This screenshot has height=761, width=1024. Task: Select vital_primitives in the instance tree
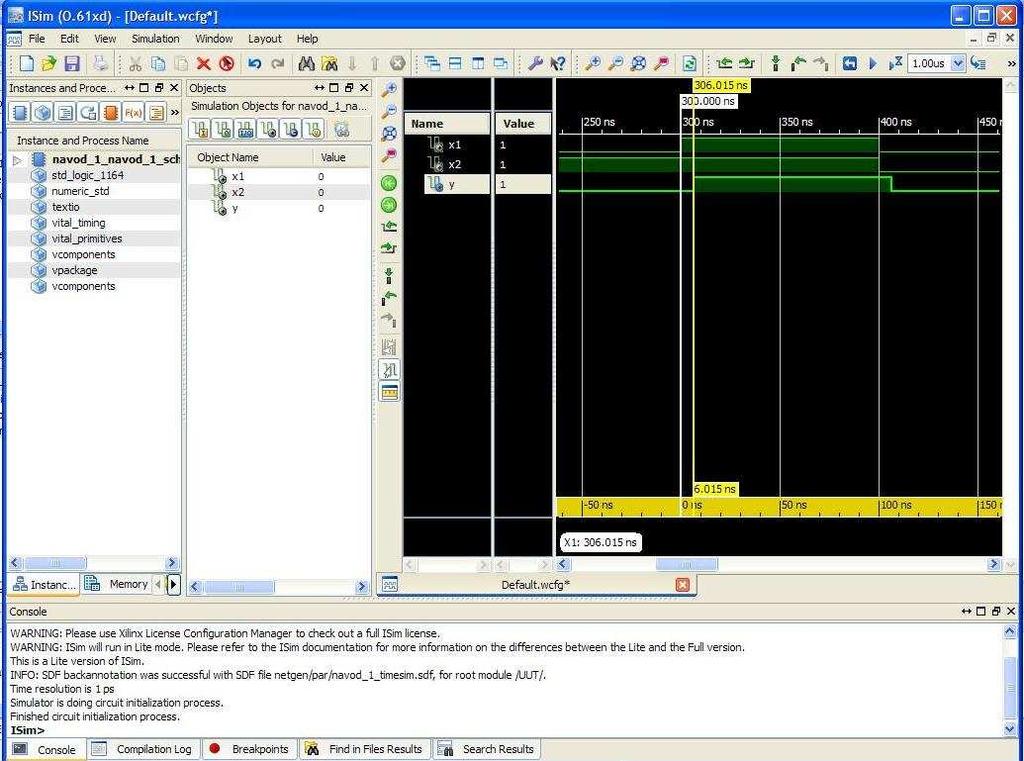point(87,238)
